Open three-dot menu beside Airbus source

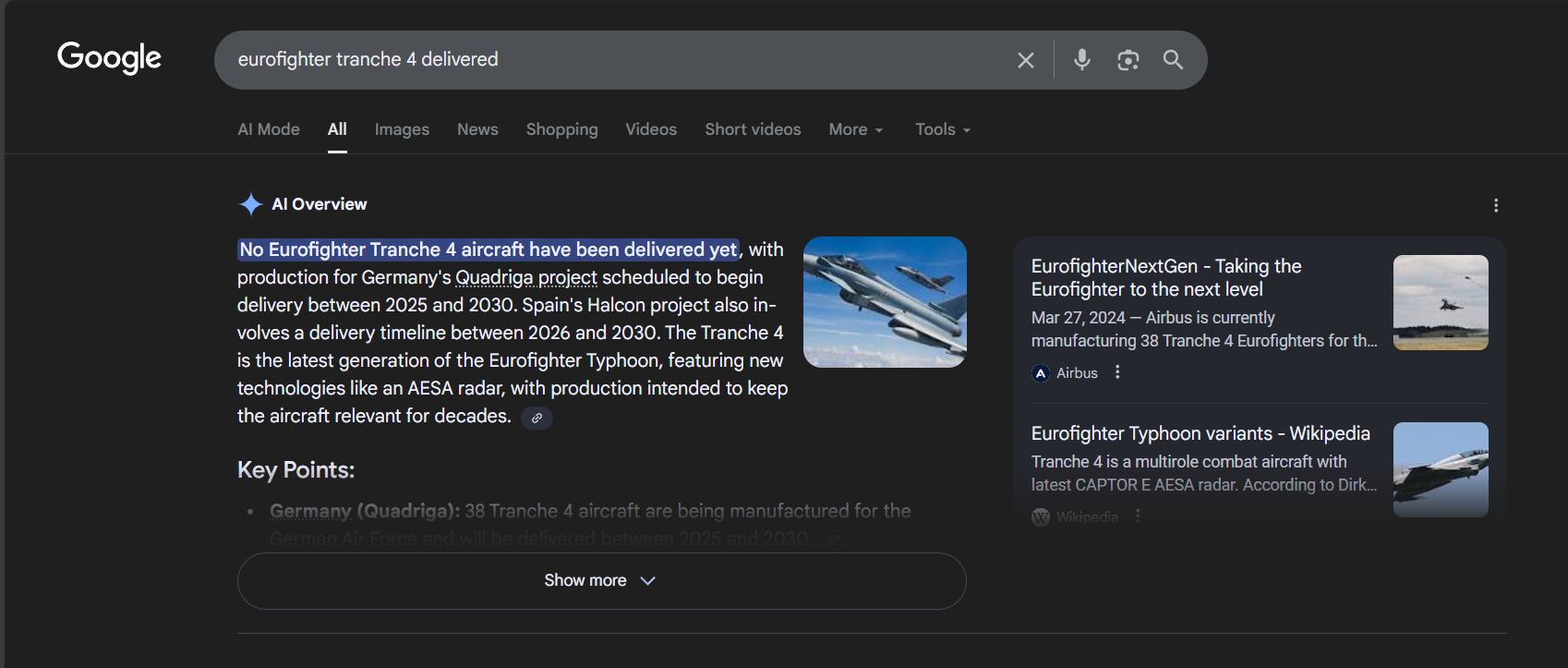pos(1117,372)
